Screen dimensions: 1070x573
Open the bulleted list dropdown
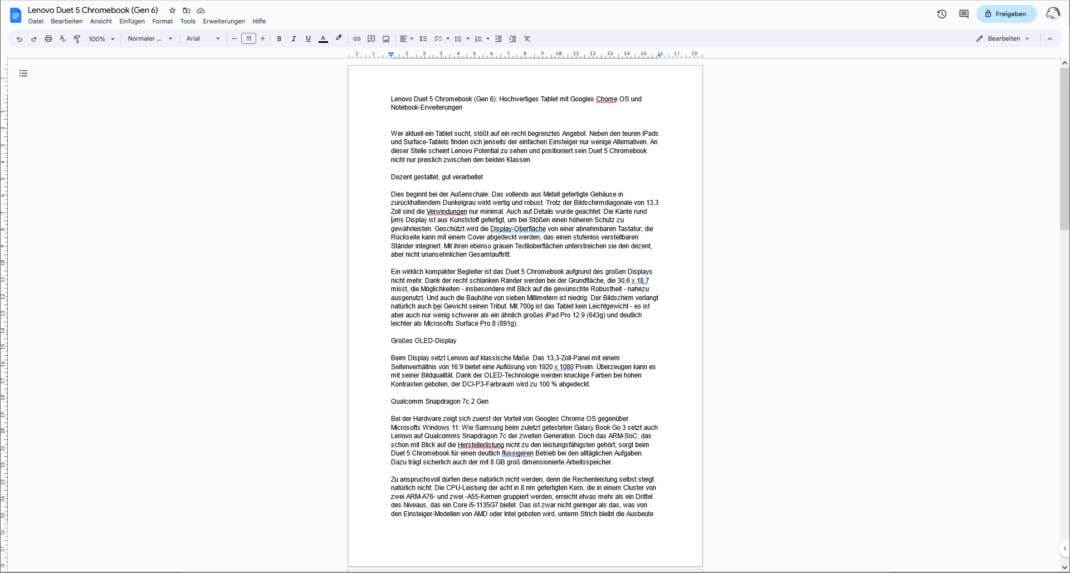pyautogui.click(x=461, y=39)
